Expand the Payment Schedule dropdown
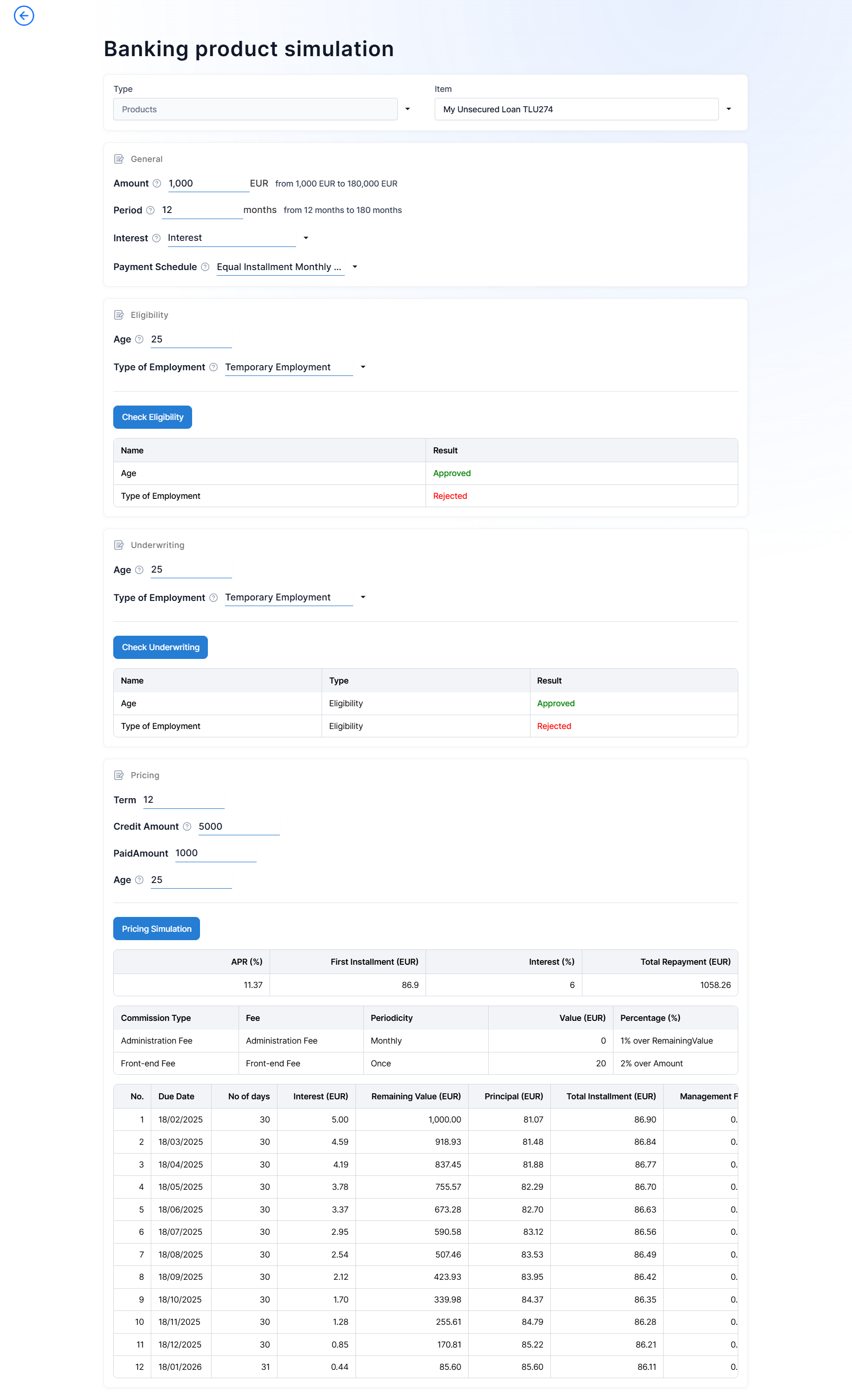This screenshot has width=852, height=1400. click(x=355, y=267)
